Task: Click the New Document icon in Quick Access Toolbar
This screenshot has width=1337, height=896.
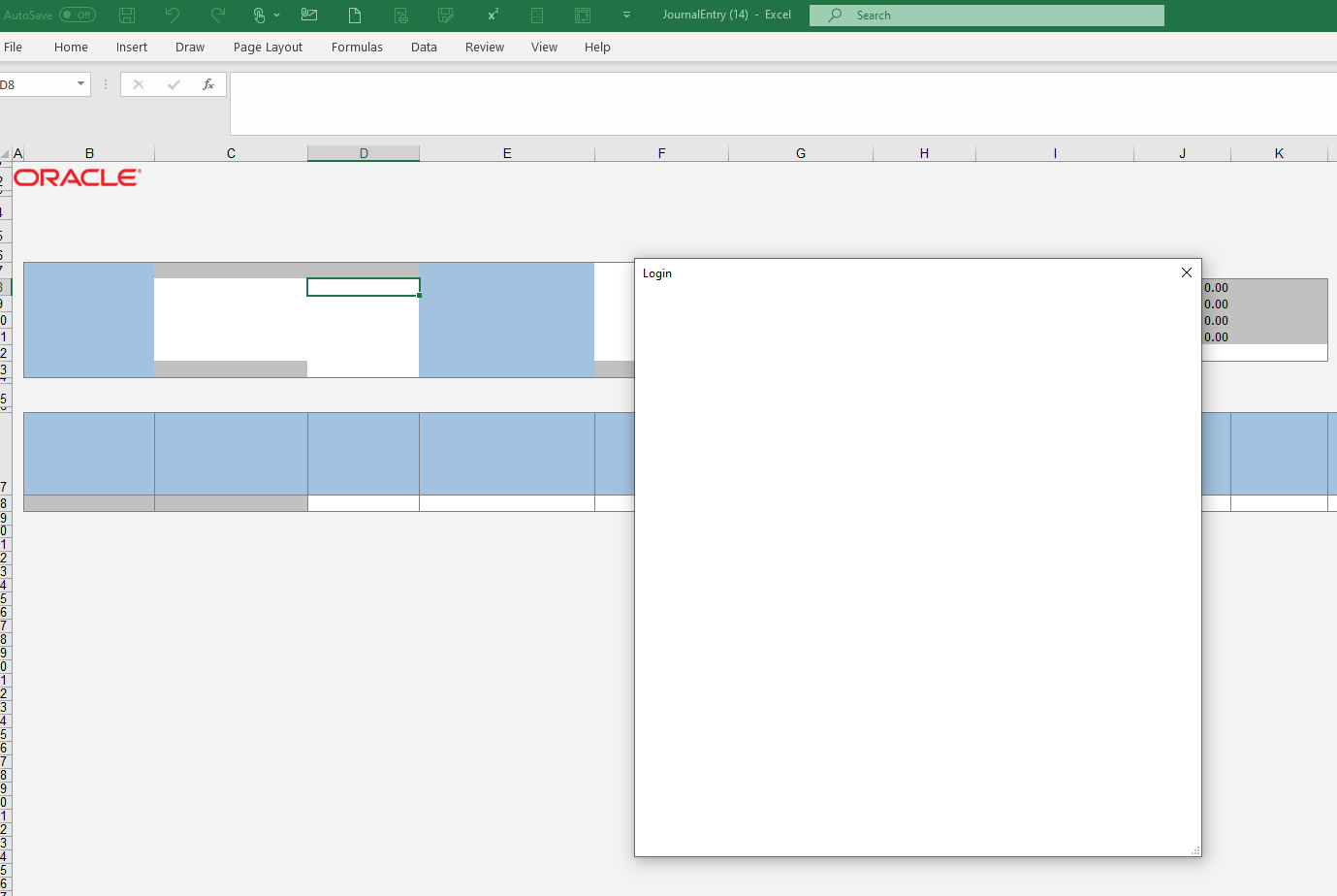Action: point(355,15)
